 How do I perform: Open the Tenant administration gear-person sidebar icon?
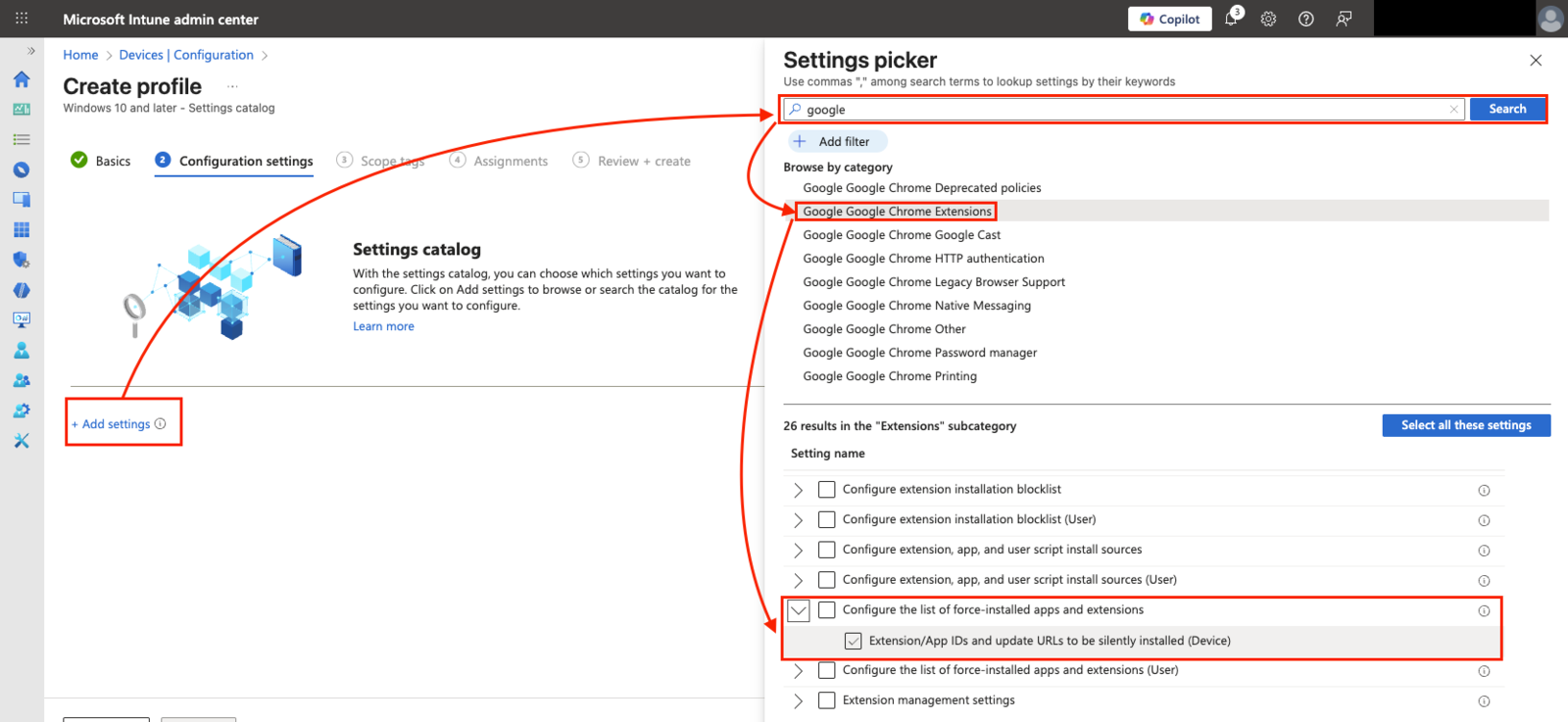point(22,410)
